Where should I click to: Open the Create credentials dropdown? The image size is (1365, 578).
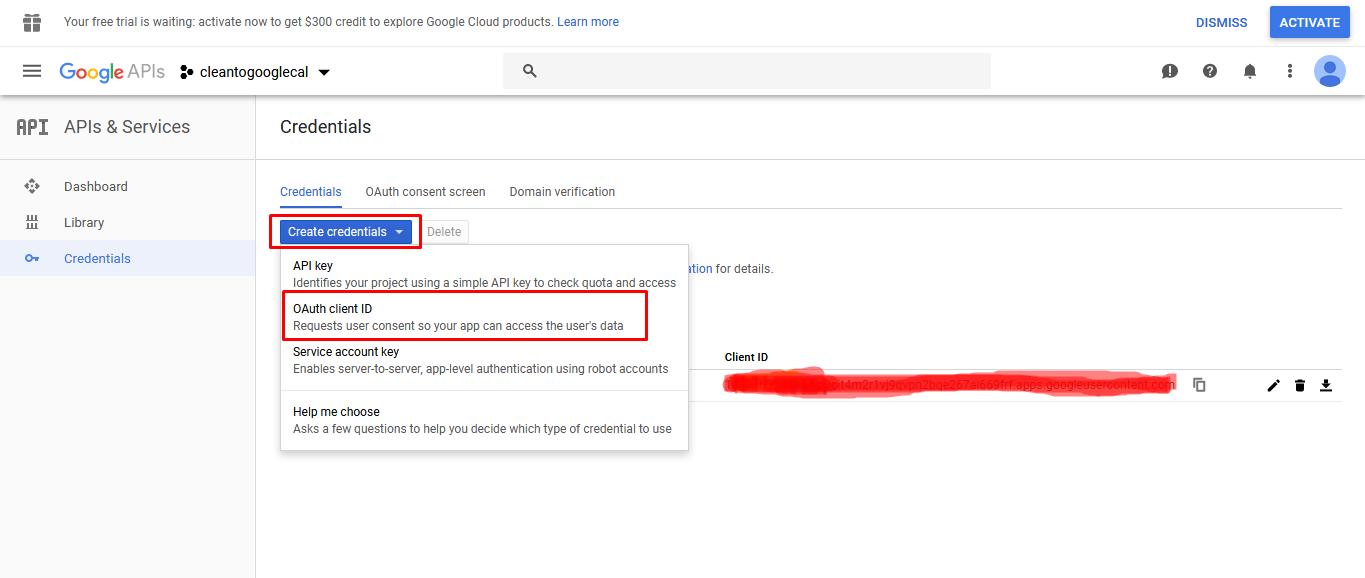tap(345, 232)
